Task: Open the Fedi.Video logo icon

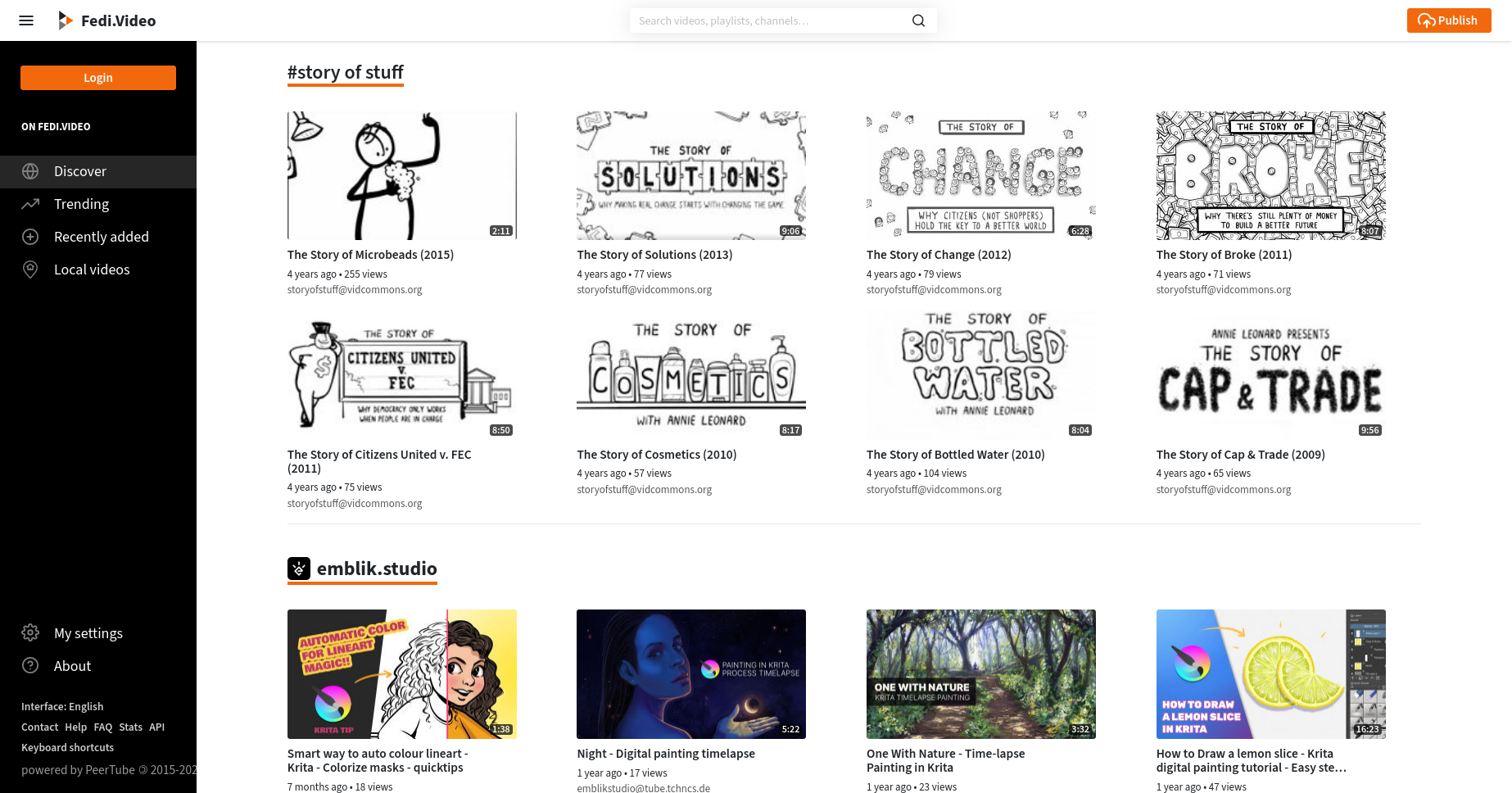Action: point(66,20)
